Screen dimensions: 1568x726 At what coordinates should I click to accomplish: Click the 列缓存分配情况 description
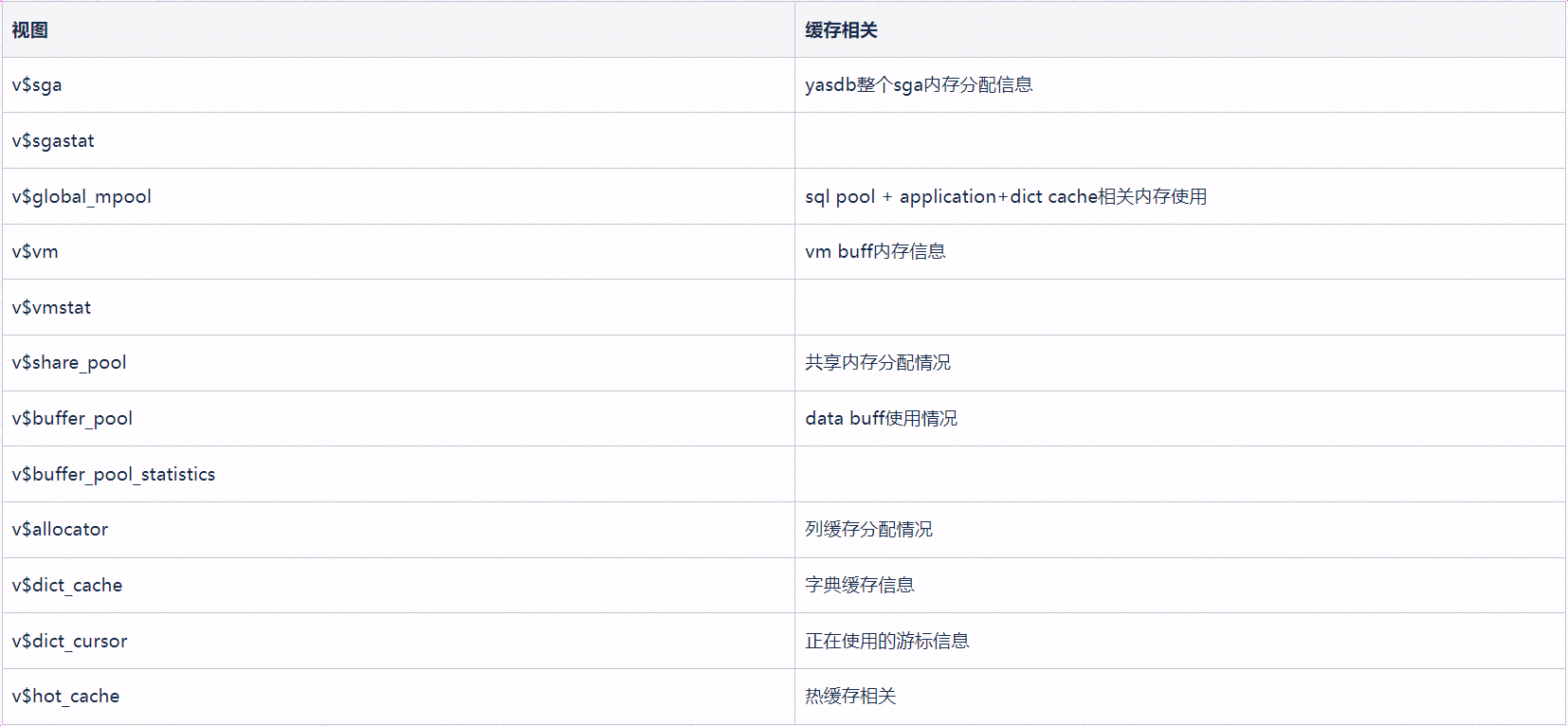click(x=868, y=530)
